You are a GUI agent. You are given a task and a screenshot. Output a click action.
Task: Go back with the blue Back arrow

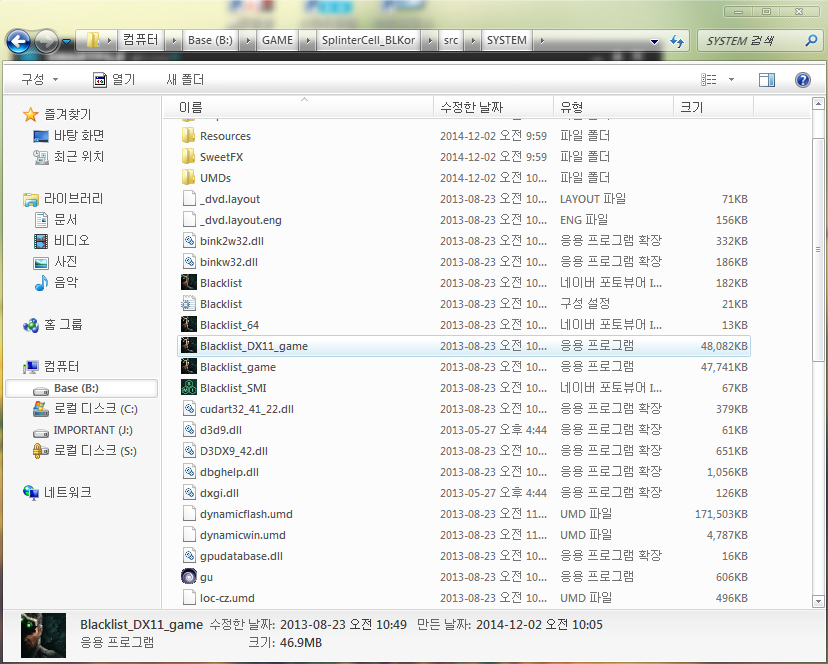pyautogui.click(x=18, y=41)
